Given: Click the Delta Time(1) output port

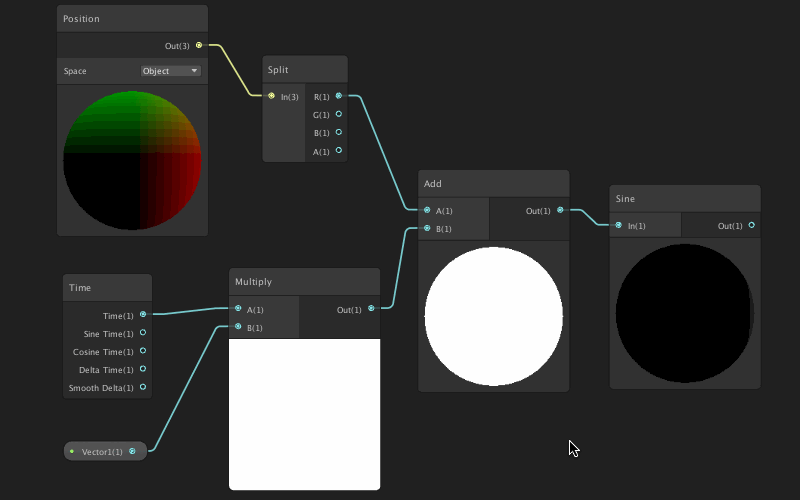Looking at the screenshot, I should [143, 369].
